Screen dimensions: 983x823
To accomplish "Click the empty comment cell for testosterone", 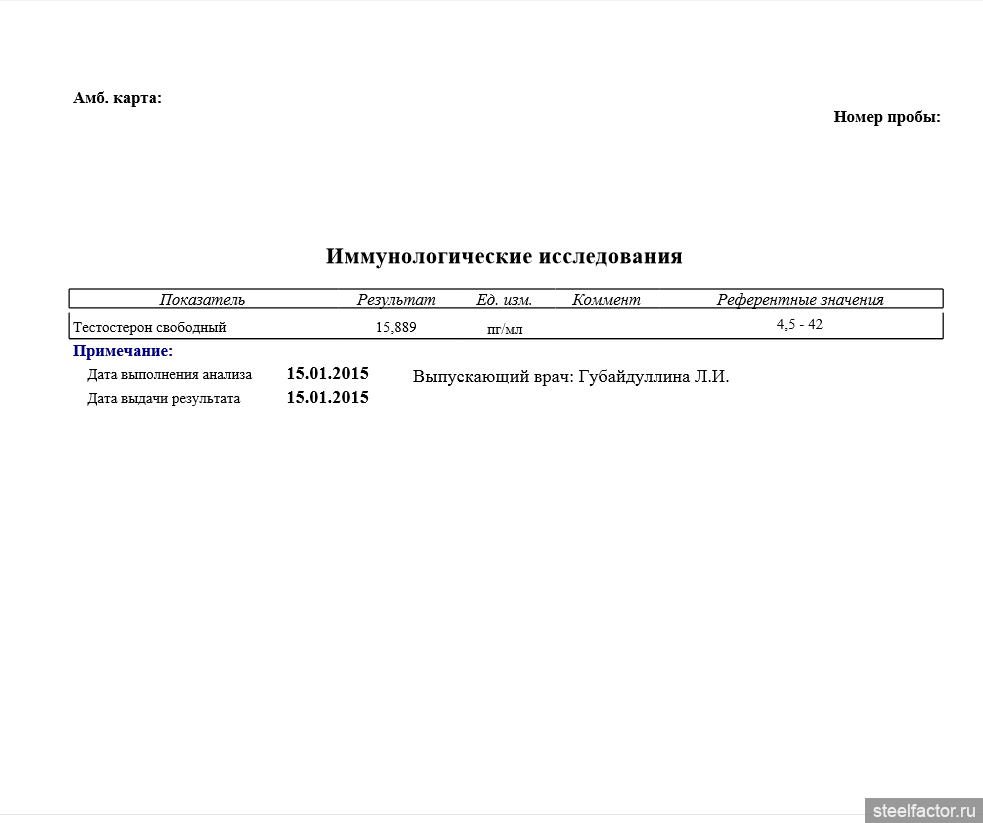I will click(606, 327).
